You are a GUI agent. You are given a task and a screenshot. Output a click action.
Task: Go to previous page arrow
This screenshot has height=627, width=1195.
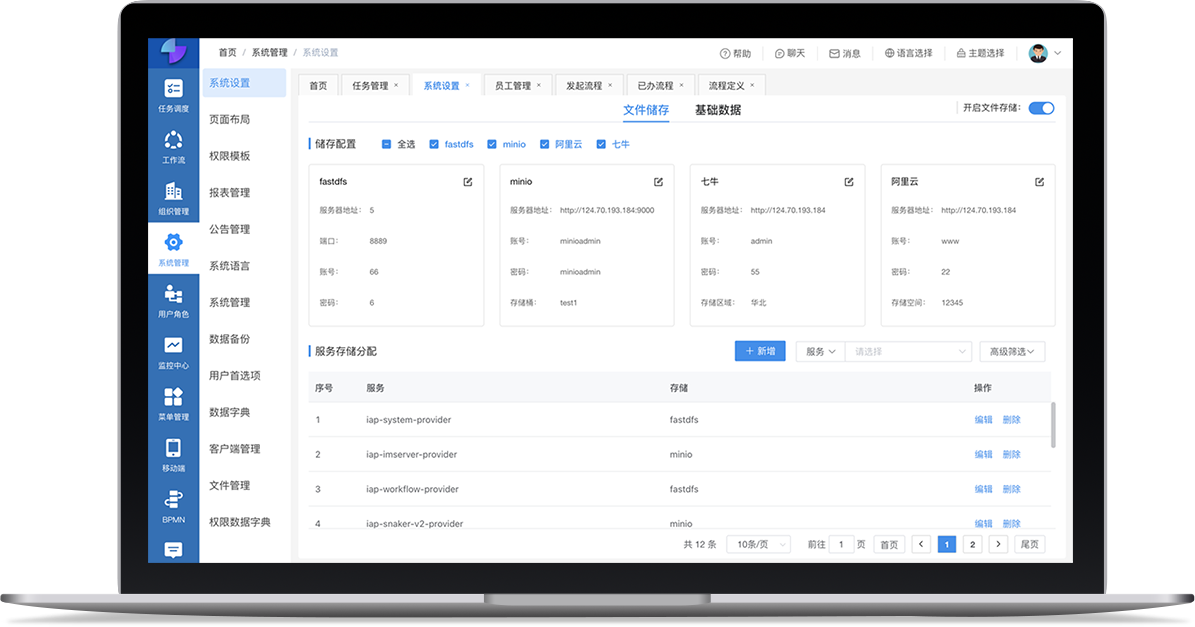click(x=921, y=544)
